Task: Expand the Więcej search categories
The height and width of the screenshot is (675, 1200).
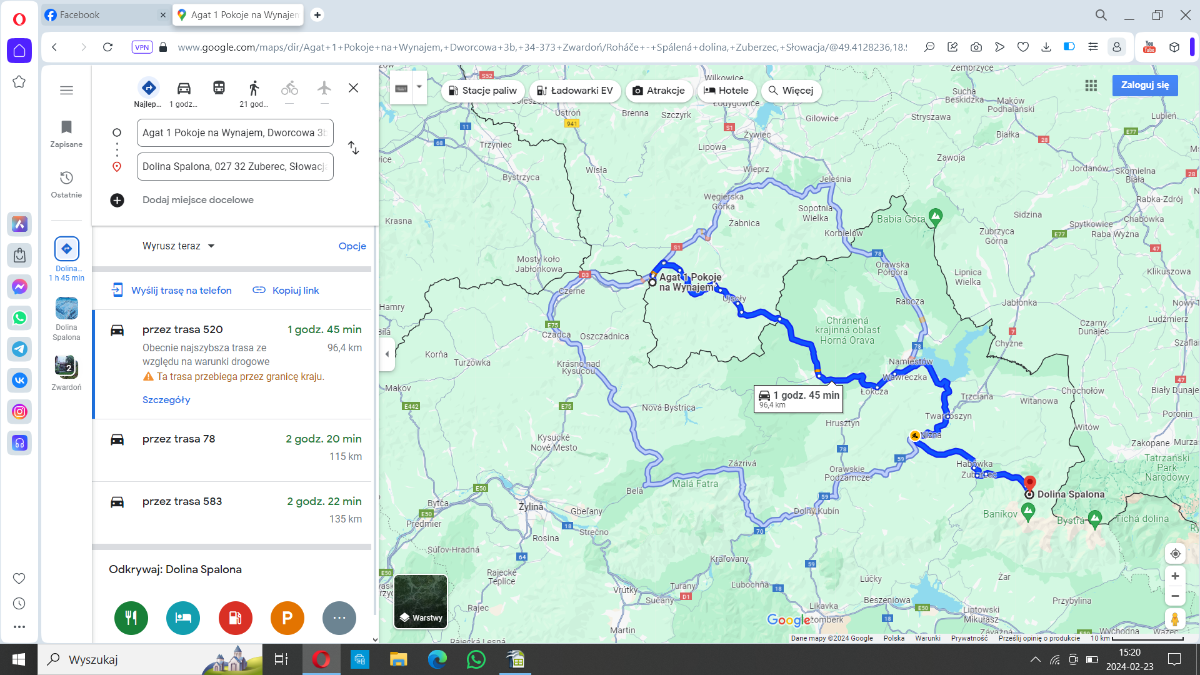Action: coord(789,90)
